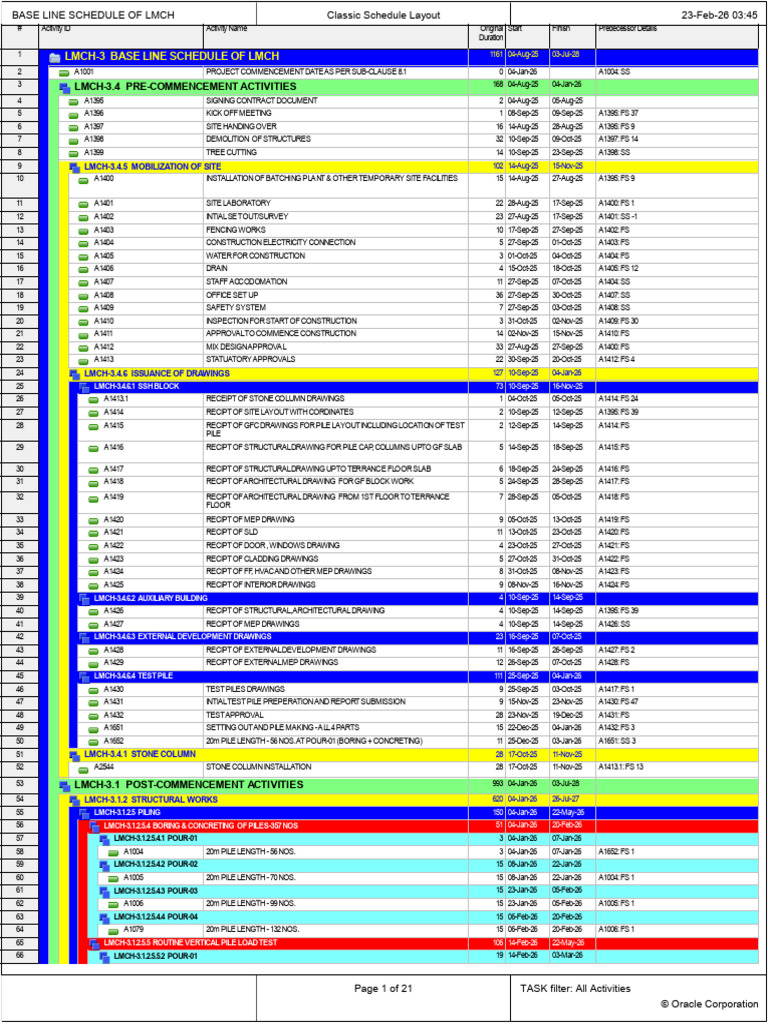Viewport: 768px width, 1024px height.
Task: Click the Page 1 of 21 footer text
Action: click(383, 989)
